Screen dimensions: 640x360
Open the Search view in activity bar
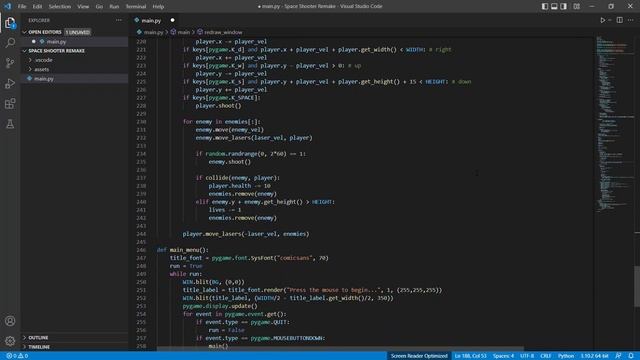[x=10, y=43]
